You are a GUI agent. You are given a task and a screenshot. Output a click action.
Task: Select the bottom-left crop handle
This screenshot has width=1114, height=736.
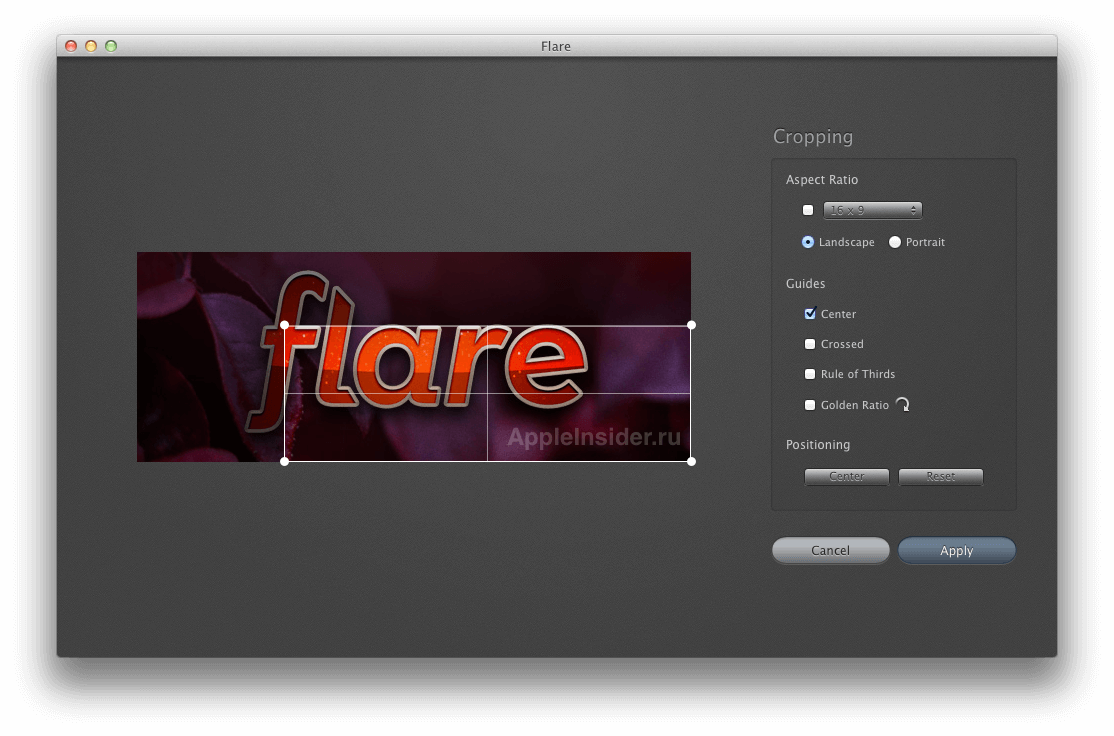tap(285, 461)
